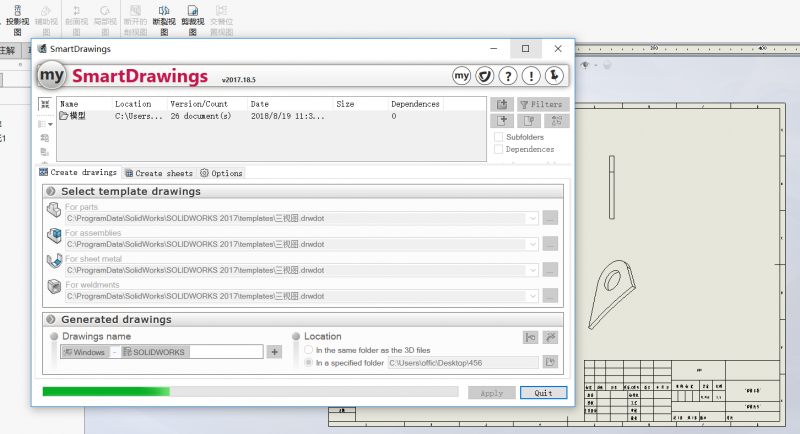Expand the 'For parts' template dropdown

click(x=532, y=217)
